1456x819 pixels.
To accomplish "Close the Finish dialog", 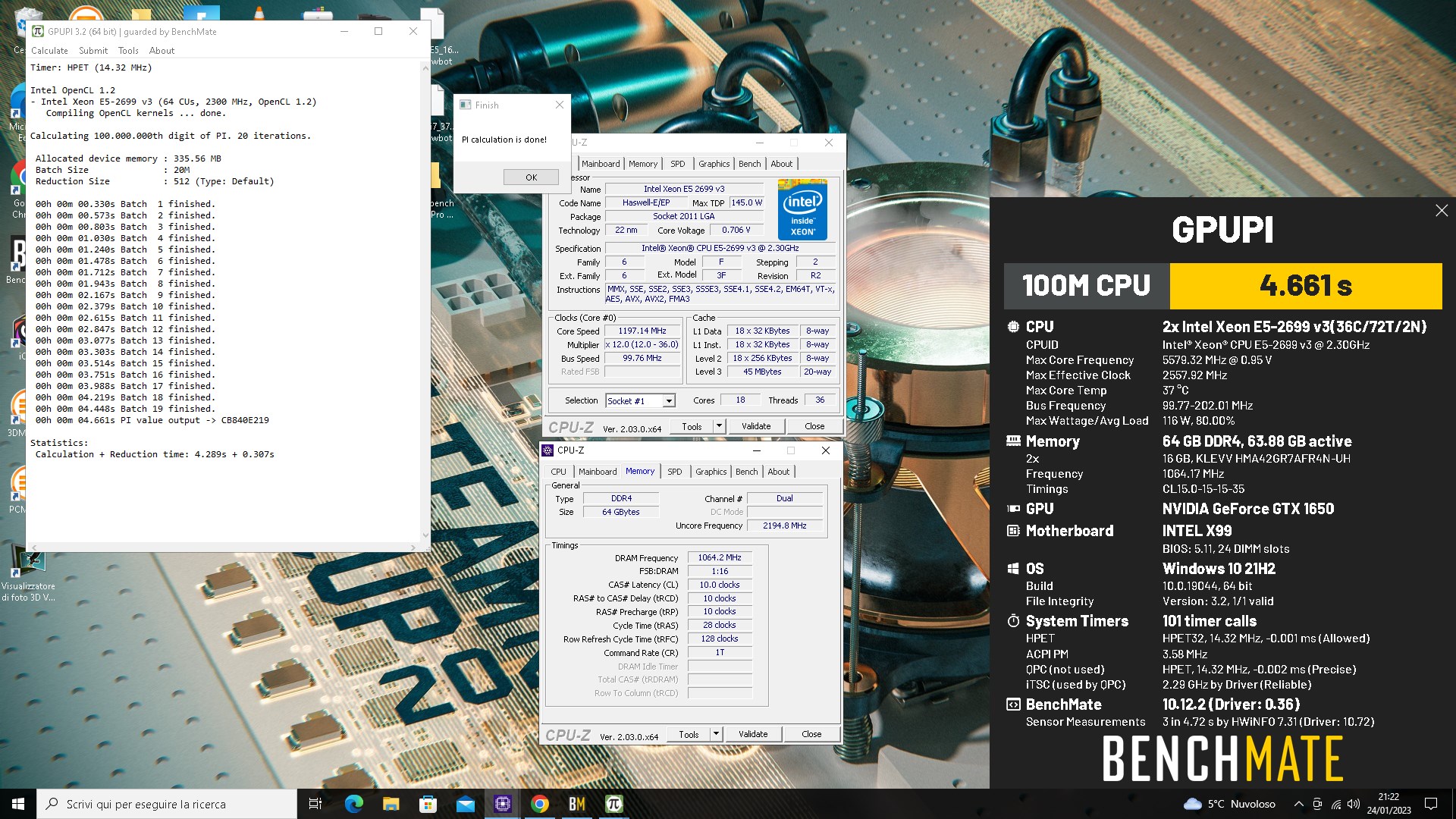I will [x=560, y=105].
